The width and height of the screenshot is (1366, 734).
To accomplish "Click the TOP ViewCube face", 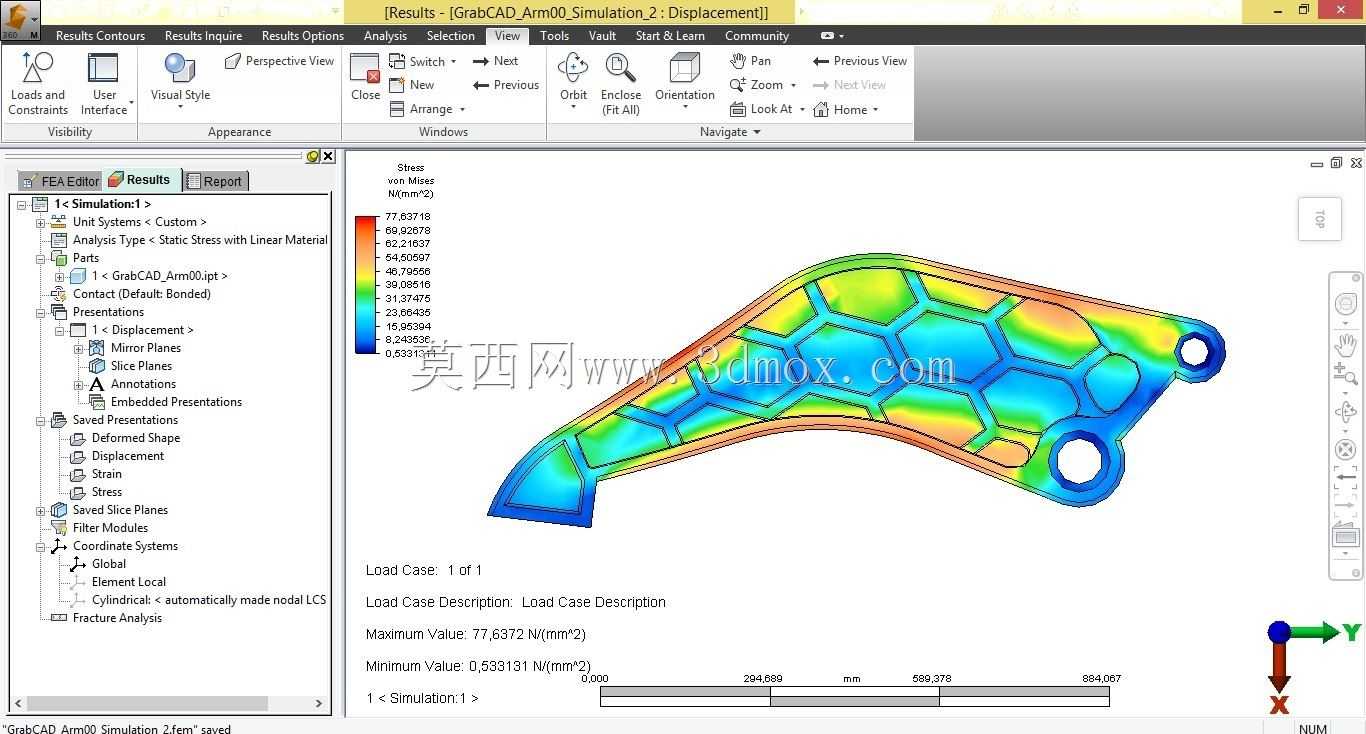I will tap(1320, 218).
